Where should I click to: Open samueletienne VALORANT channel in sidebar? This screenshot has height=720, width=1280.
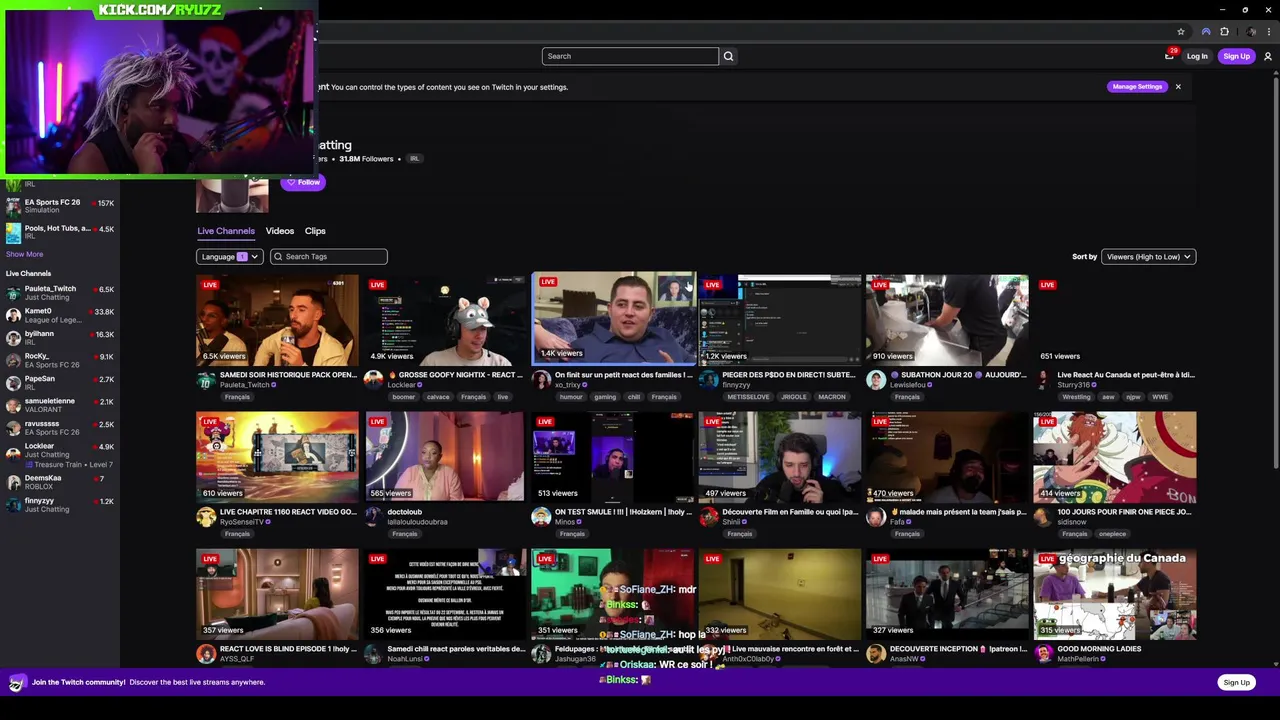60,405
